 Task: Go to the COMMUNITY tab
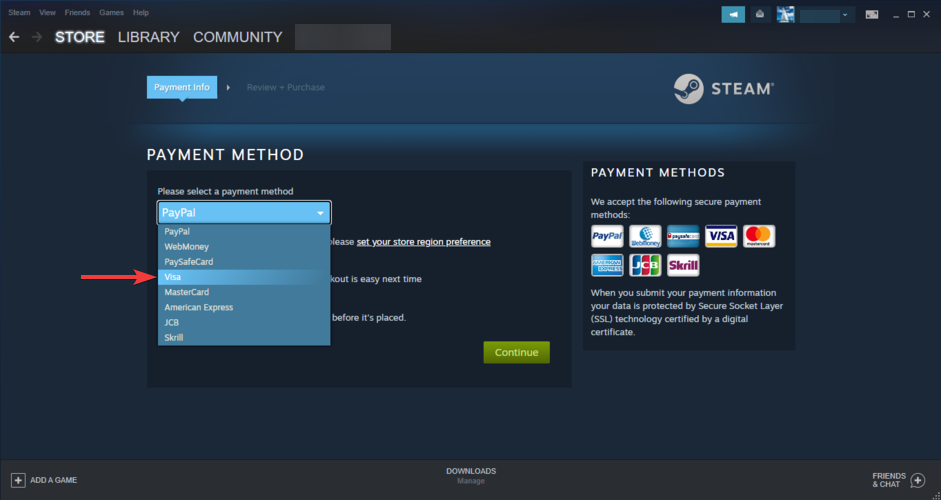pyautogui.click(x=238, y=37)
